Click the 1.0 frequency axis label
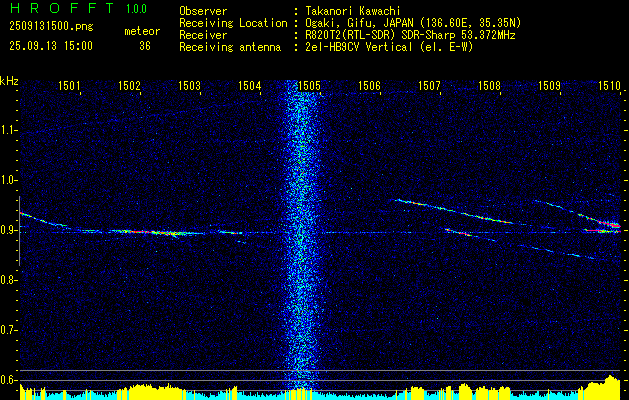 click(x=7, y=181)
